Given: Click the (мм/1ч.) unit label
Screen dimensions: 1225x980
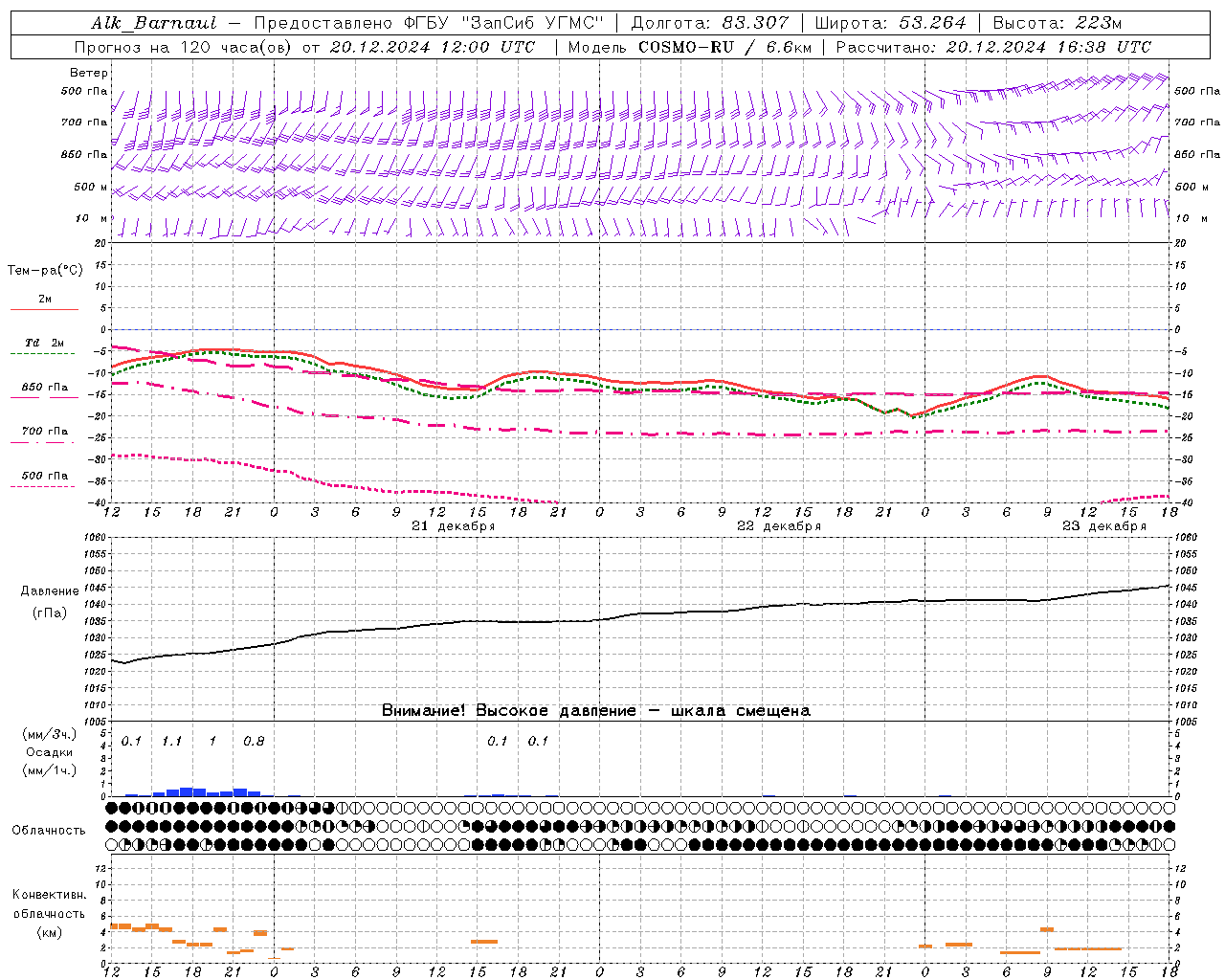Looking at the screenshot, I should [x=49, y=770].
